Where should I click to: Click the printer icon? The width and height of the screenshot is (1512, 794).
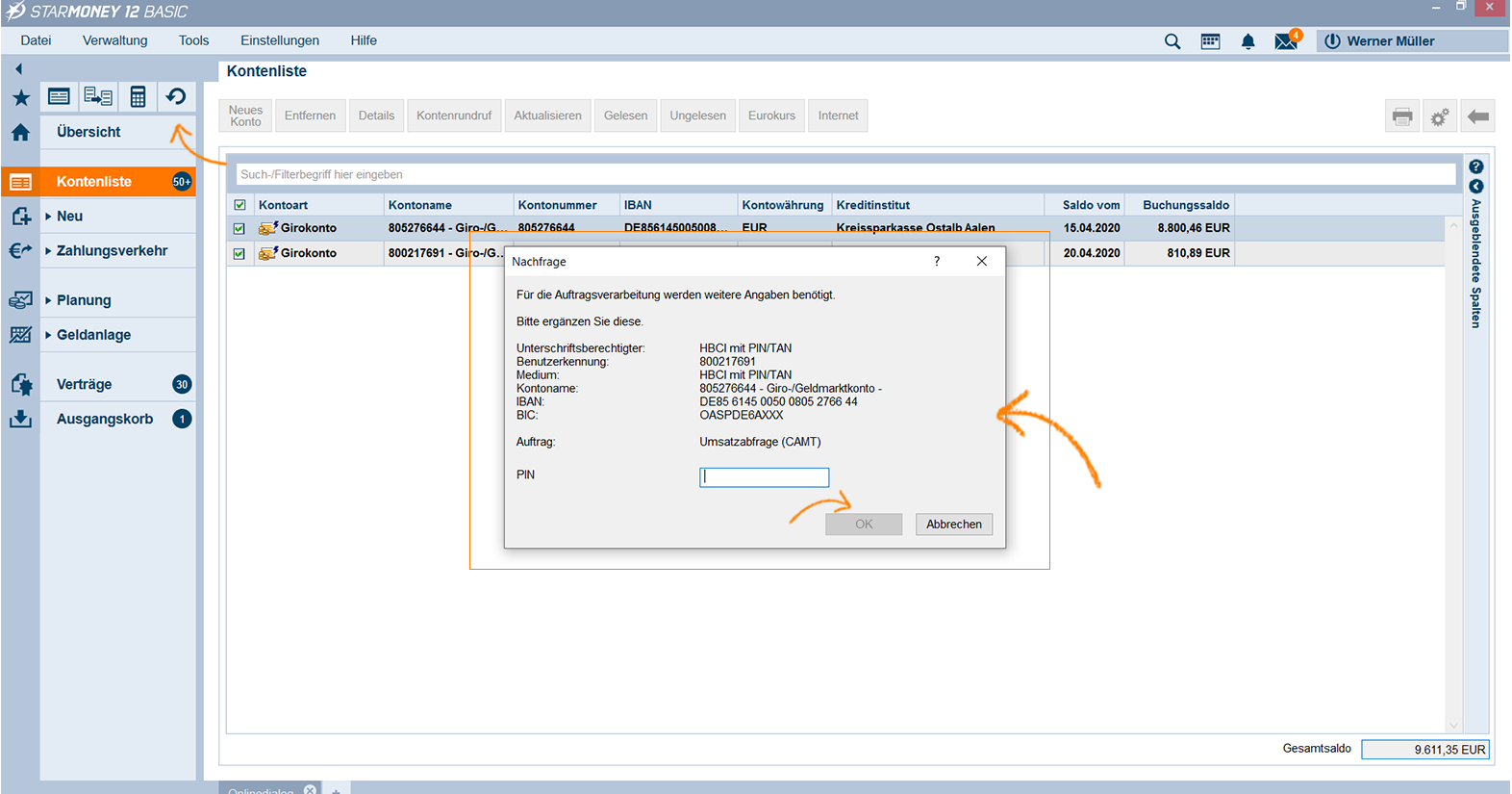[x=1401, y=116]
